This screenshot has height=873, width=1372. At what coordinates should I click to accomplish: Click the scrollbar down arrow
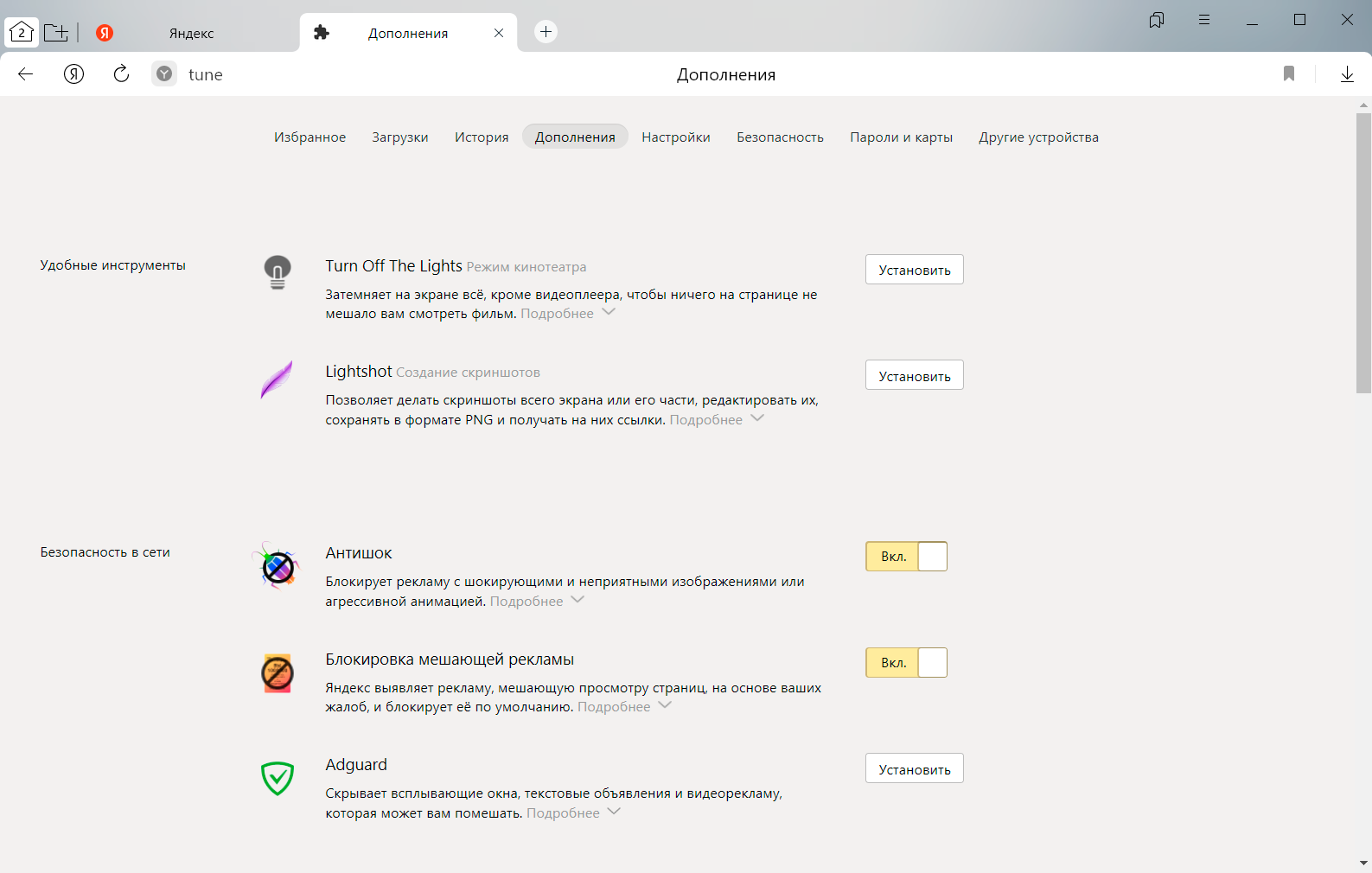1363,863
